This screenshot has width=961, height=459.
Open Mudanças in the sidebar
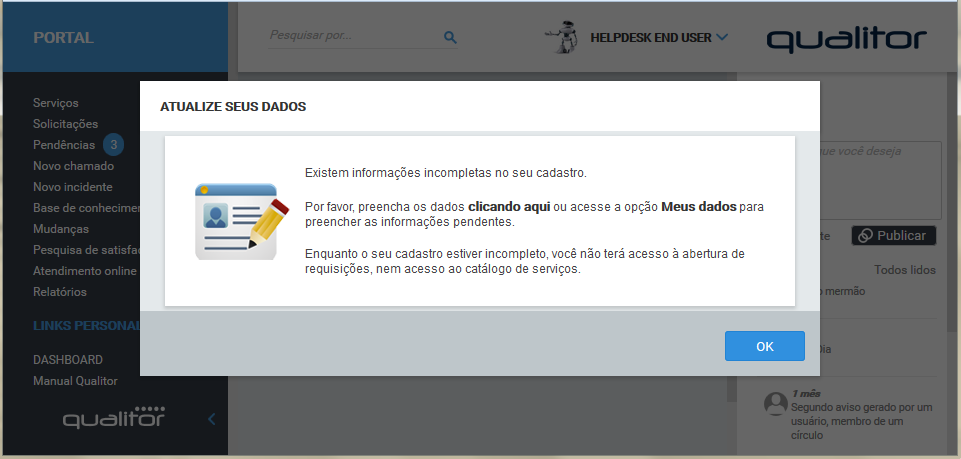pos(62,229)
